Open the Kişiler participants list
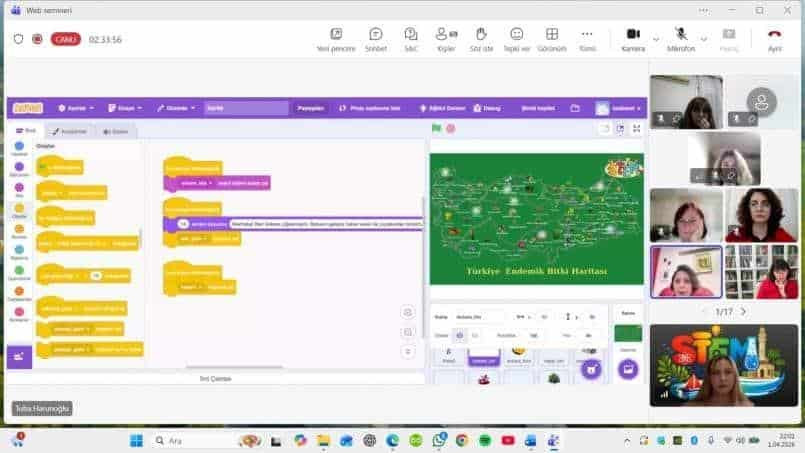This screenshot has width=805, height=453. point(446,38)
